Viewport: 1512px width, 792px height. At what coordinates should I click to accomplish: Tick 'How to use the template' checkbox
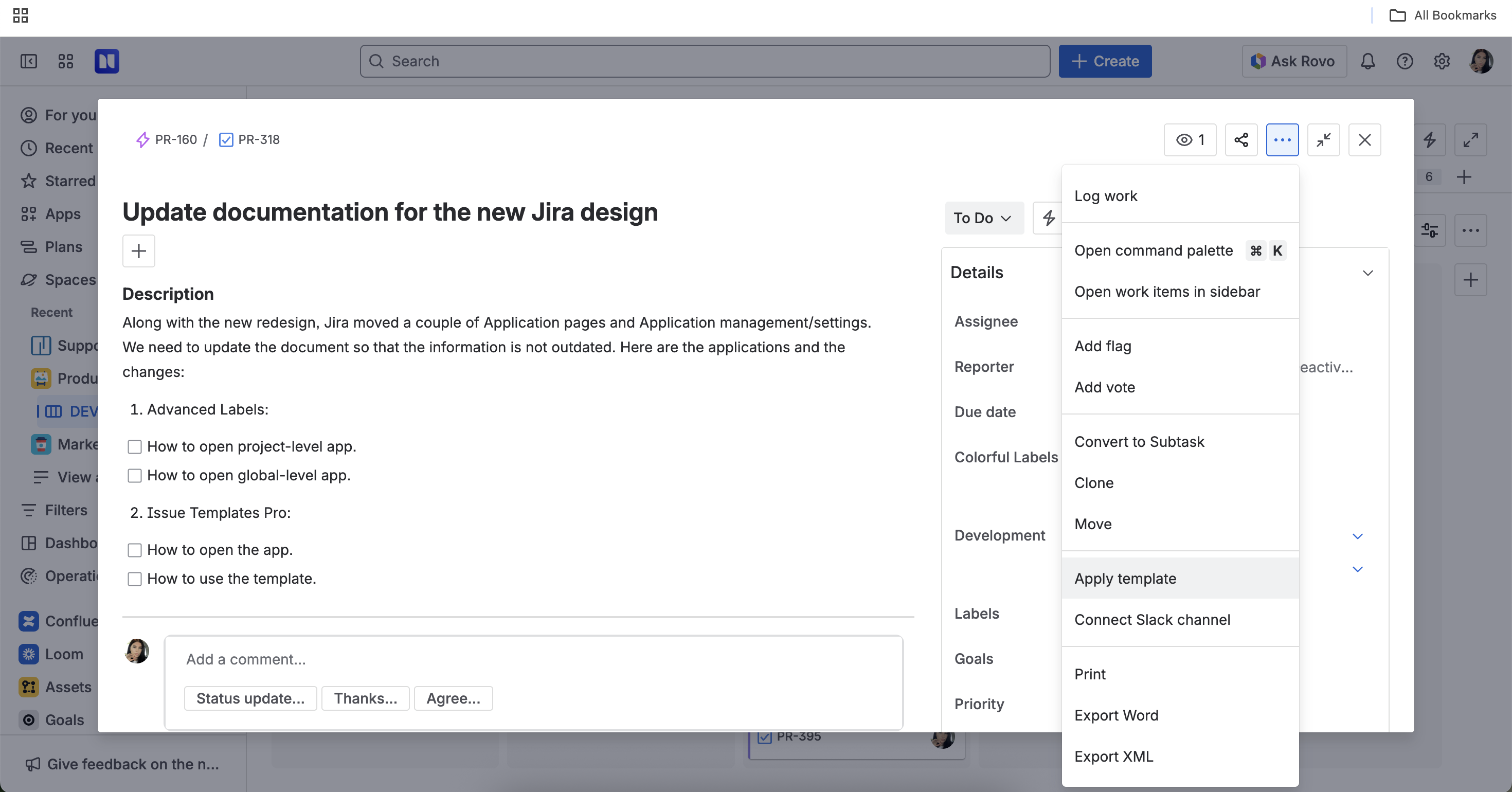(x=134, y=579)
